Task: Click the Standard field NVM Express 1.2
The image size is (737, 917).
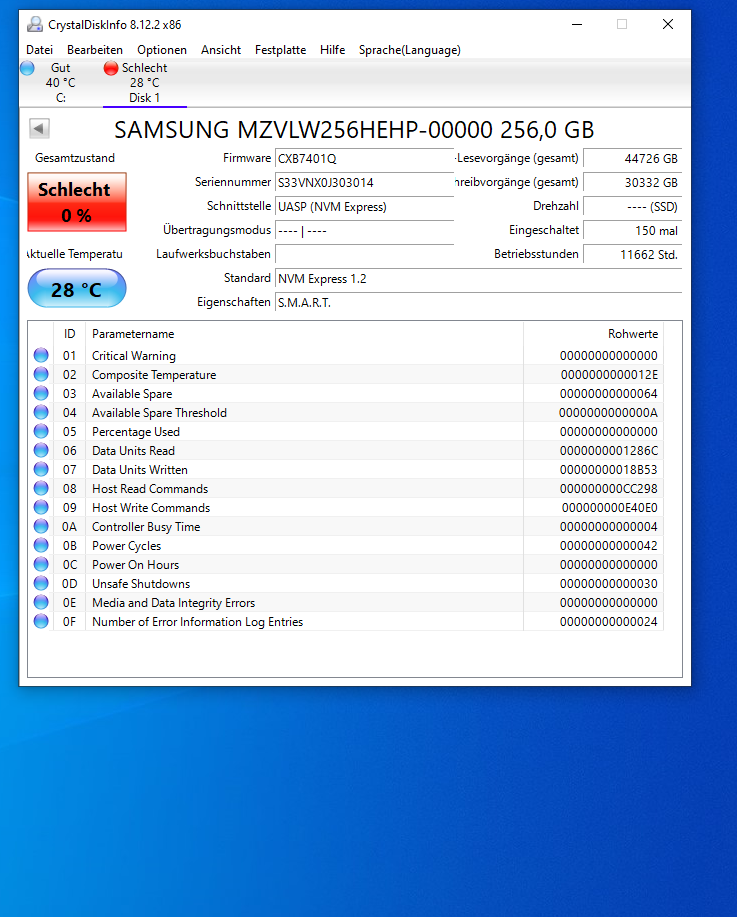Action: pos(478,278)
